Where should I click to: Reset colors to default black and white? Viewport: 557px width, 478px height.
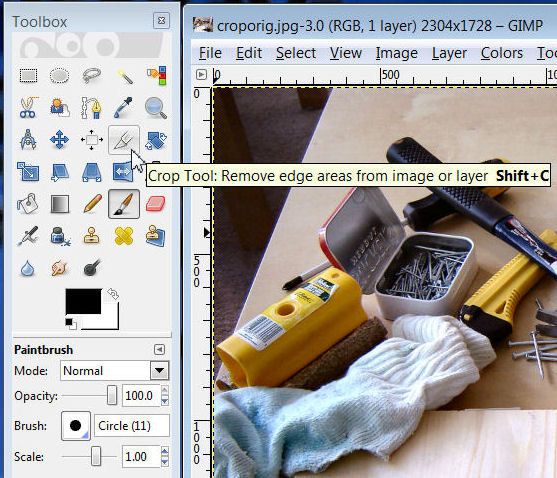70,324
